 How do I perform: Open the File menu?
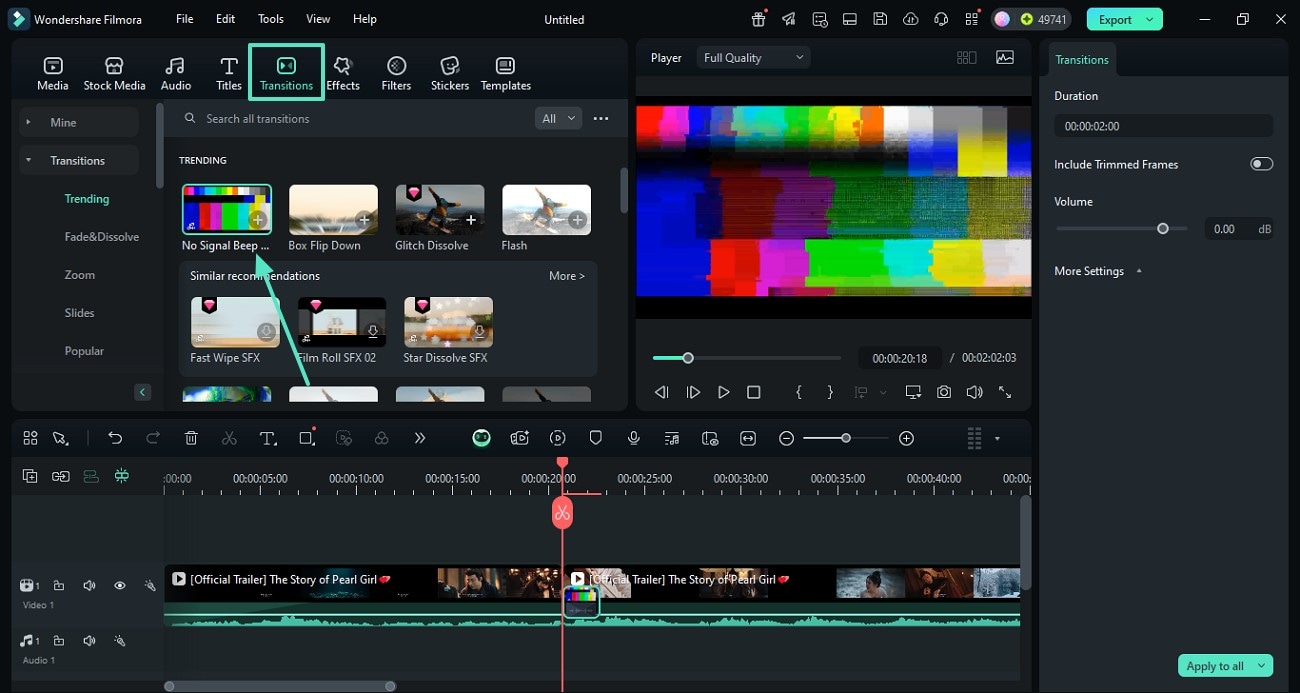coord(185,19)
